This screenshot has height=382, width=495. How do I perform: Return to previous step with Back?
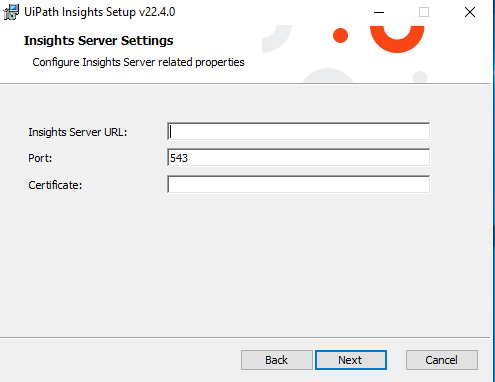(x=277, y=360)
